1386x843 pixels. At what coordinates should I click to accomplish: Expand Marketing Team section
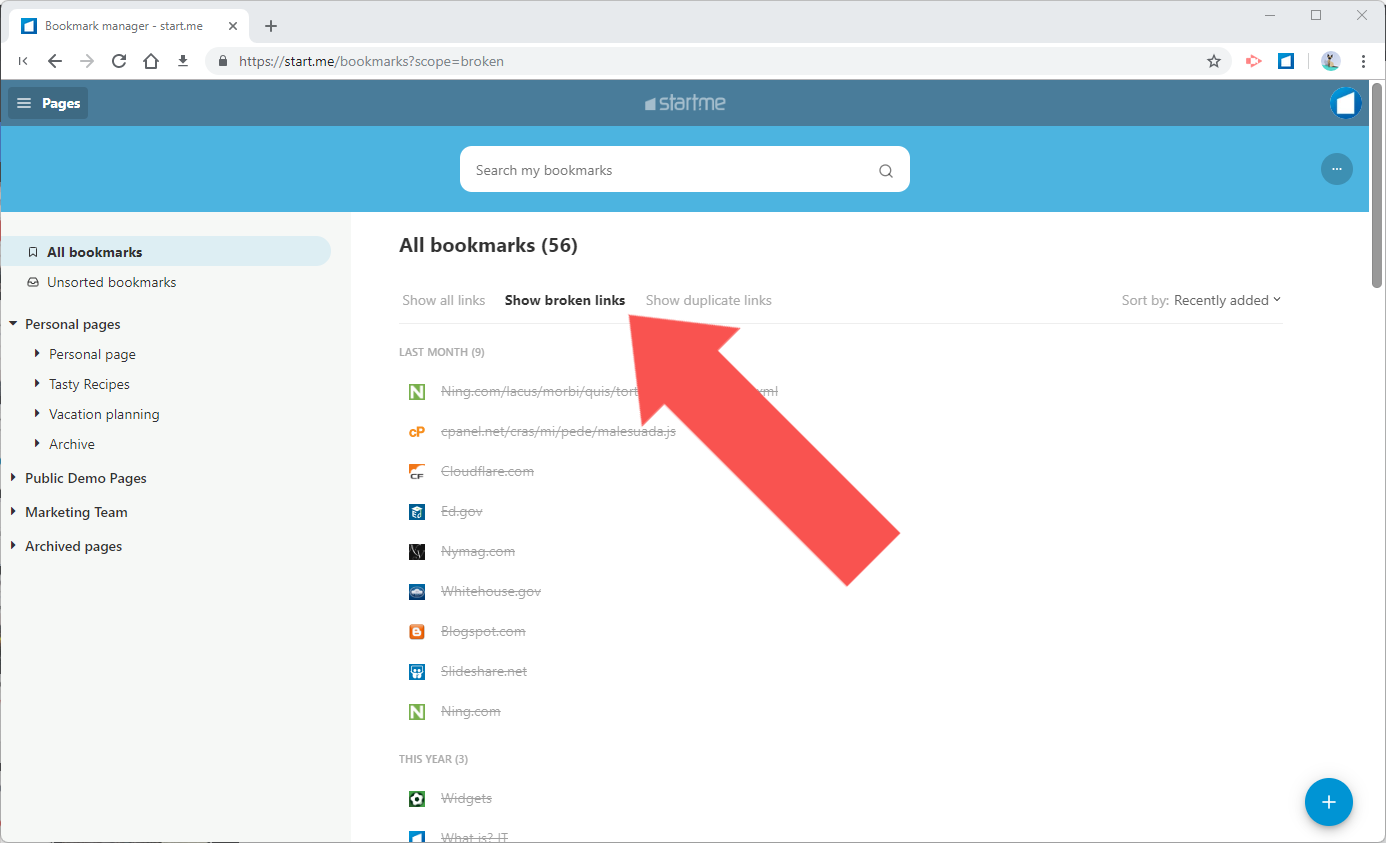point(13,512)
